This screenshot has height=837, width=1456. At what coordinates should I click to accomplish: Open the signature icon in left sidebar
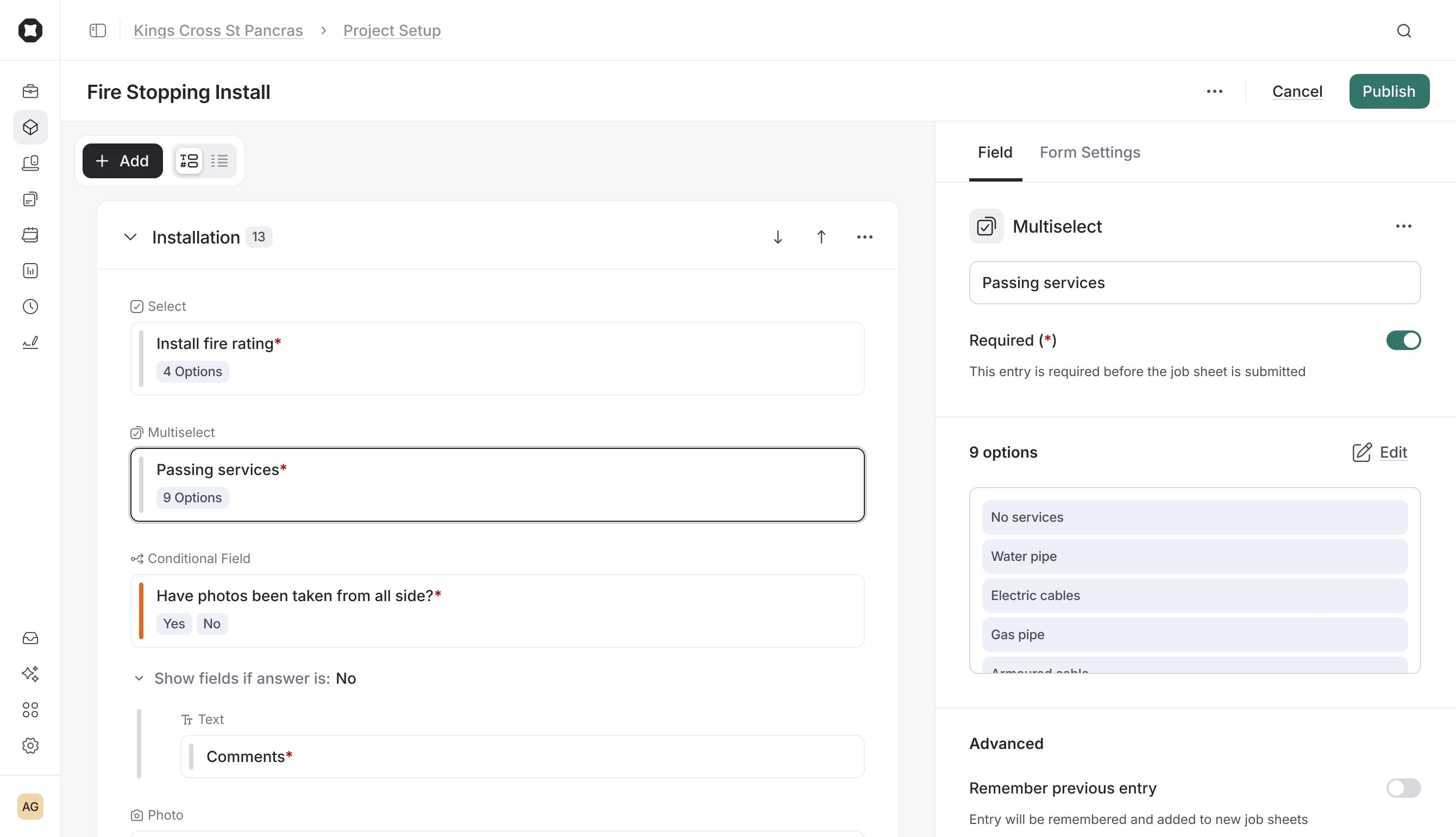pyautogui.click(x=30, y=342)
